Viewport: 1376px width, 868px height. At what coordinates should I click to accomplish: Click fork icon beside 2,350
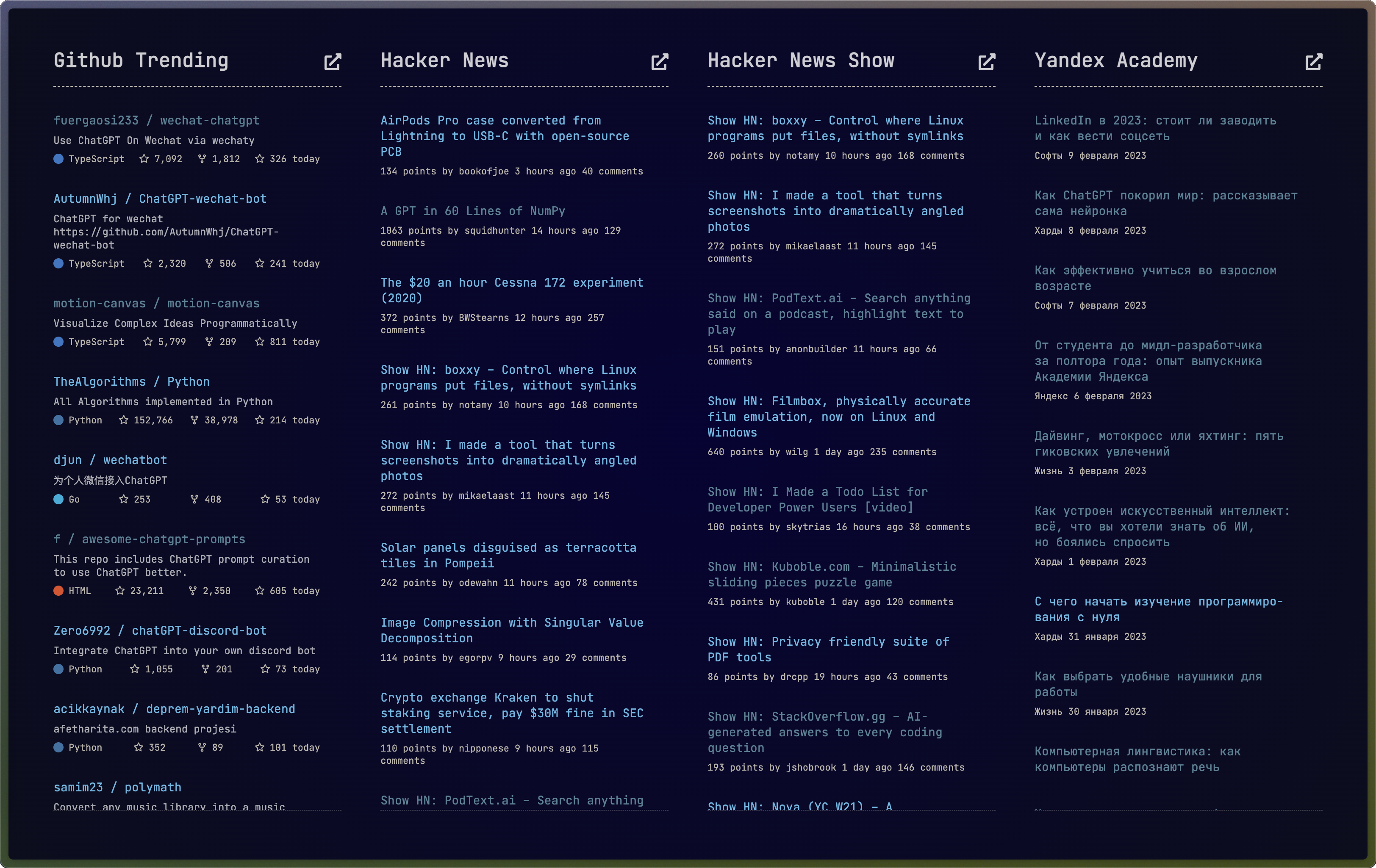pyautogui.click(x=193, y=591)
